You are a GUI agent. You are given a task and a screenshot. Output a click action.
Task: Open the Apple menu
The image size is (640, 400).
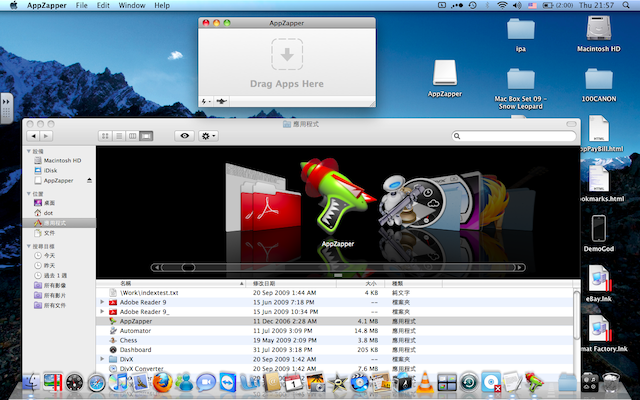pos(13,5)
